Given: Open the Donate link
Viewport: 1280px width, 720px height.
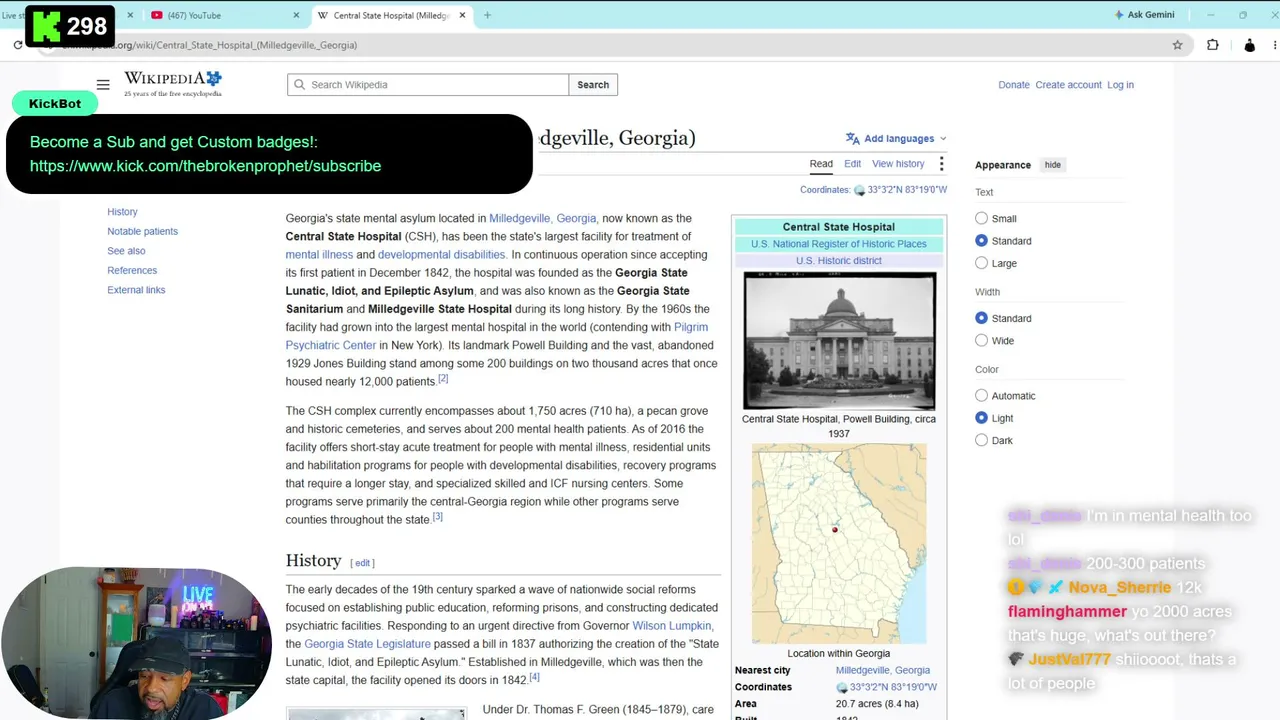Looking at the screenshot, I should [1014, 85].
